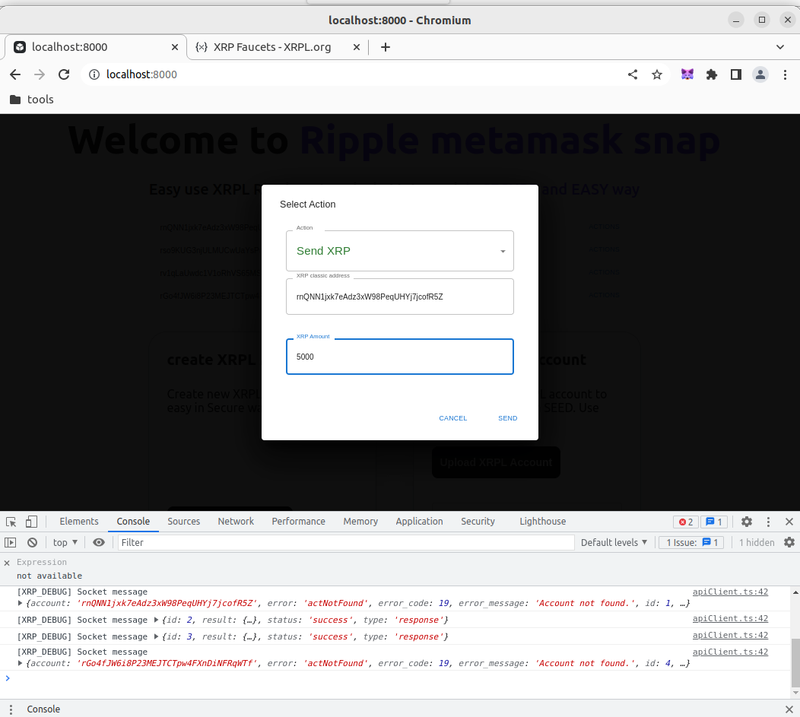The image size is (800, 717).
Task: Open the tab search chevron
Action: tap(780, 47)
